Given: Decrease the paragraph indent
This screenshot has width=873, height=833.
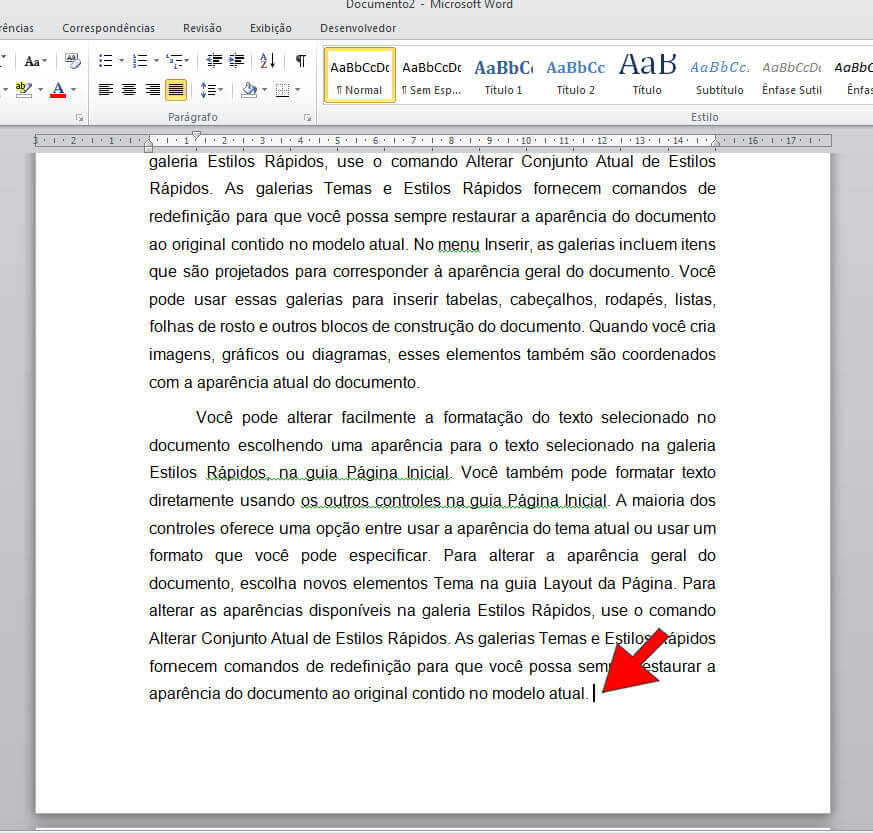Looking at the screenshot, I should pos(213,61).
